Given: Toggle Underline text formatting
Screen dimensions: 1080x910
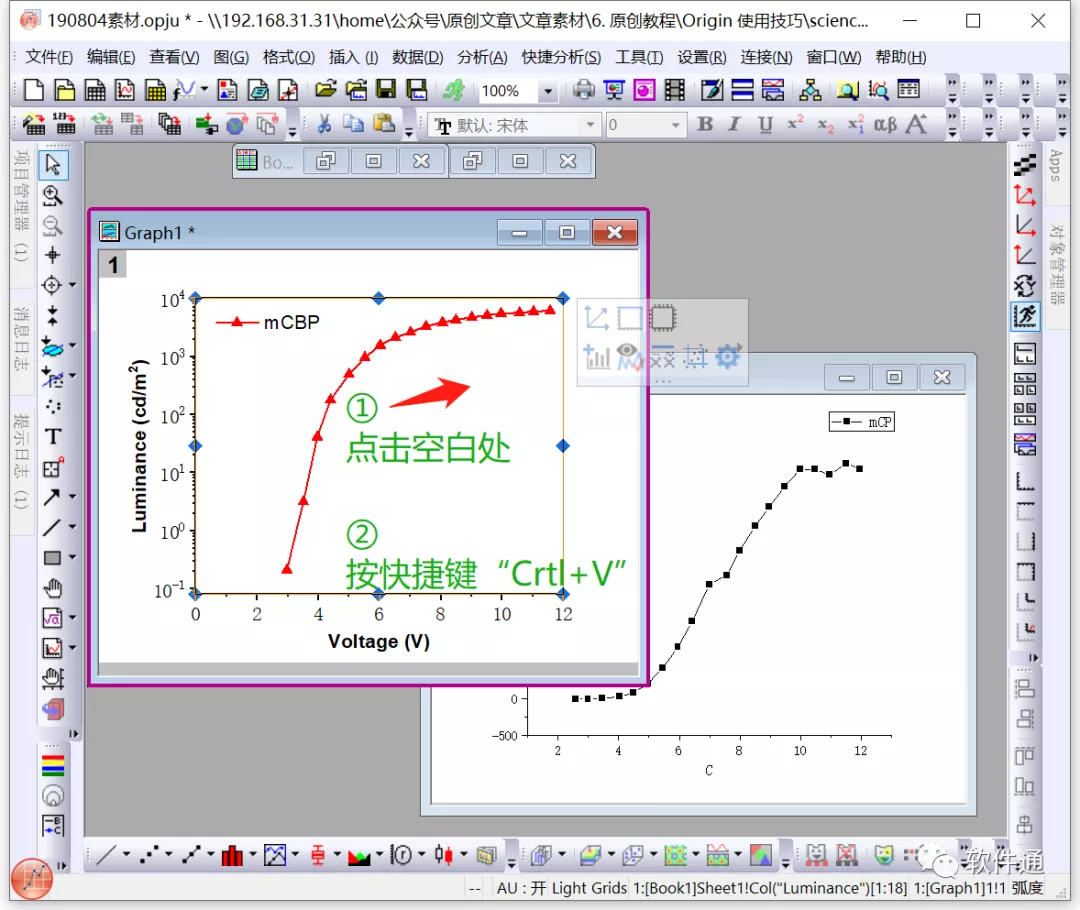Looking at the screenshot, I should click(765, 125).
